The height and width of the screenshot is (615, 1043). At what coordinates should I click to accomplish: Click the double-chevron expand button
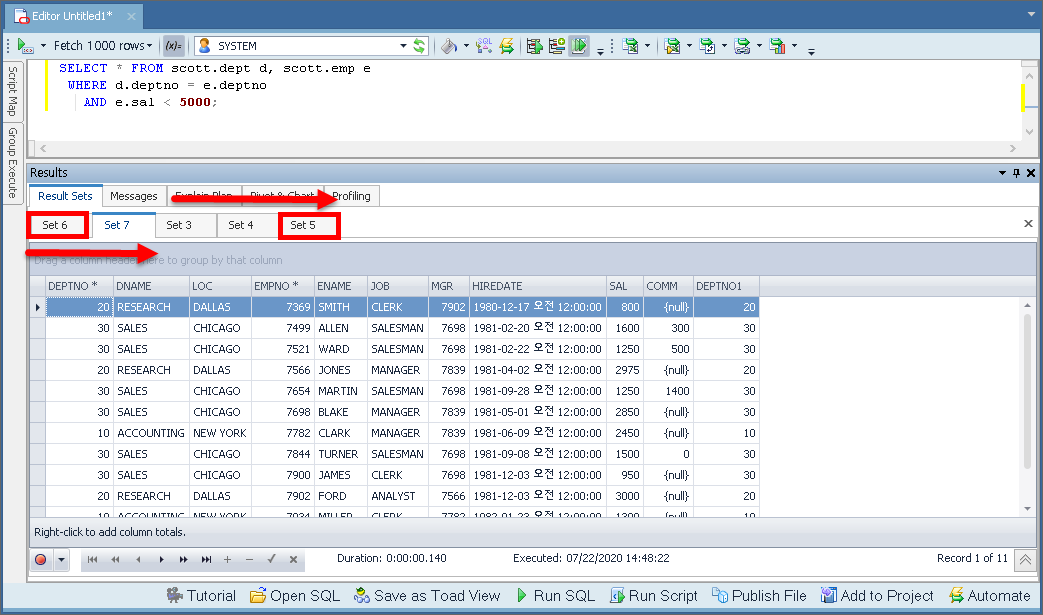(1025, 560)
